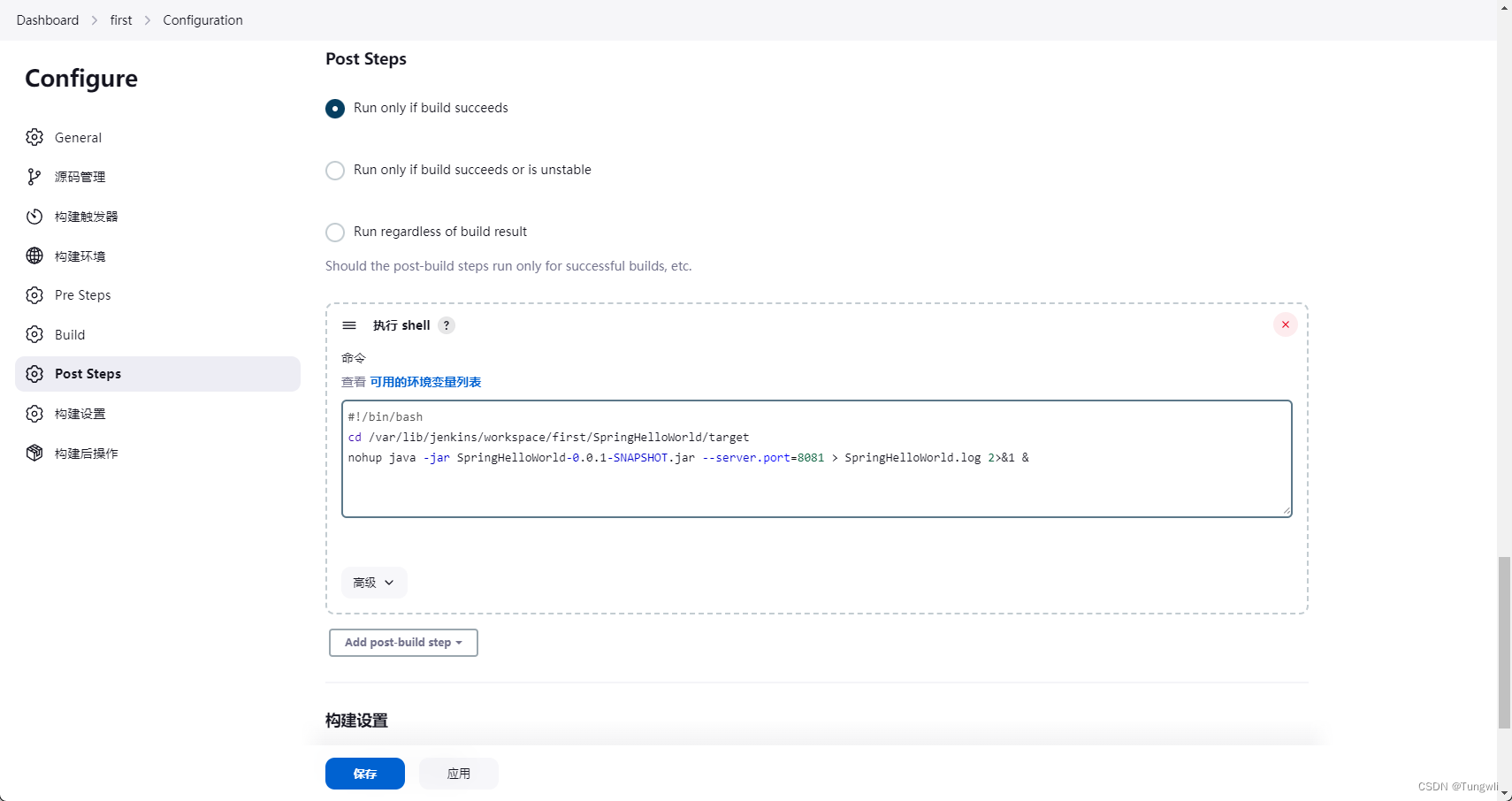Go to Pre Steps section
Viewport: 1512px width, 801px height.
point(157,295)
